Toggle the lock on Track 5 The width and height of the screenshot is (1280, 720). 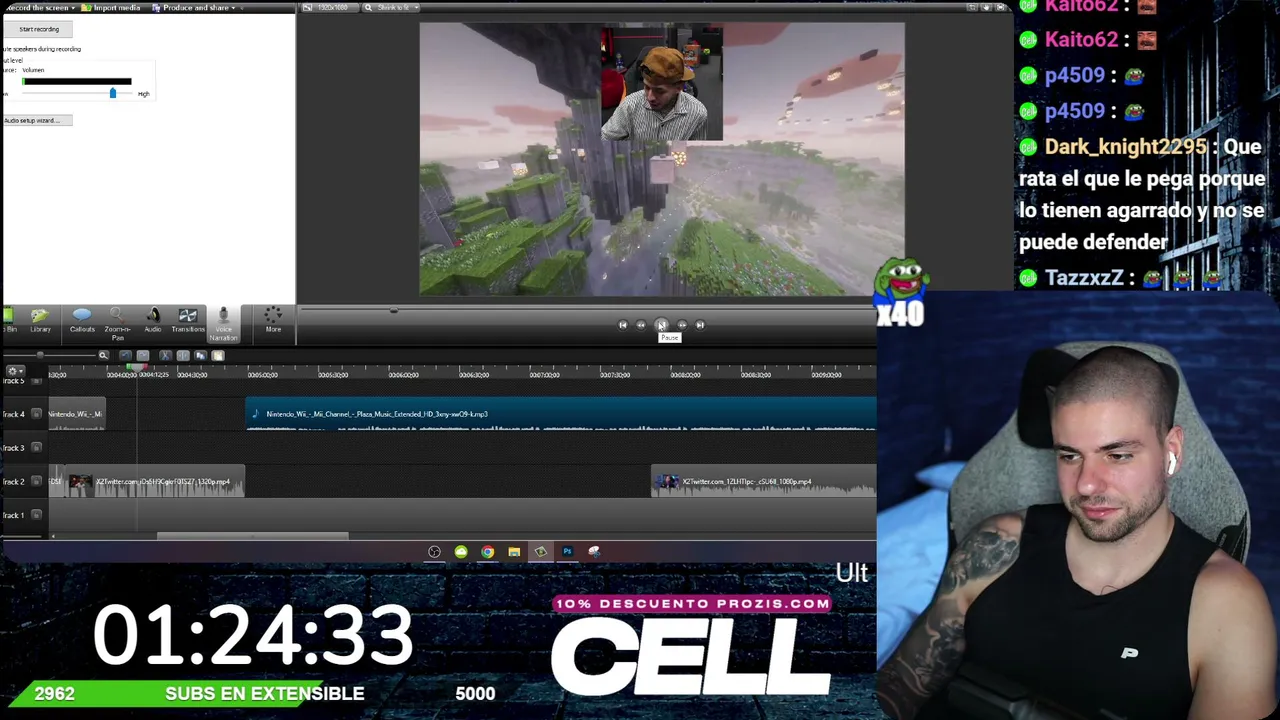(37, 381)
